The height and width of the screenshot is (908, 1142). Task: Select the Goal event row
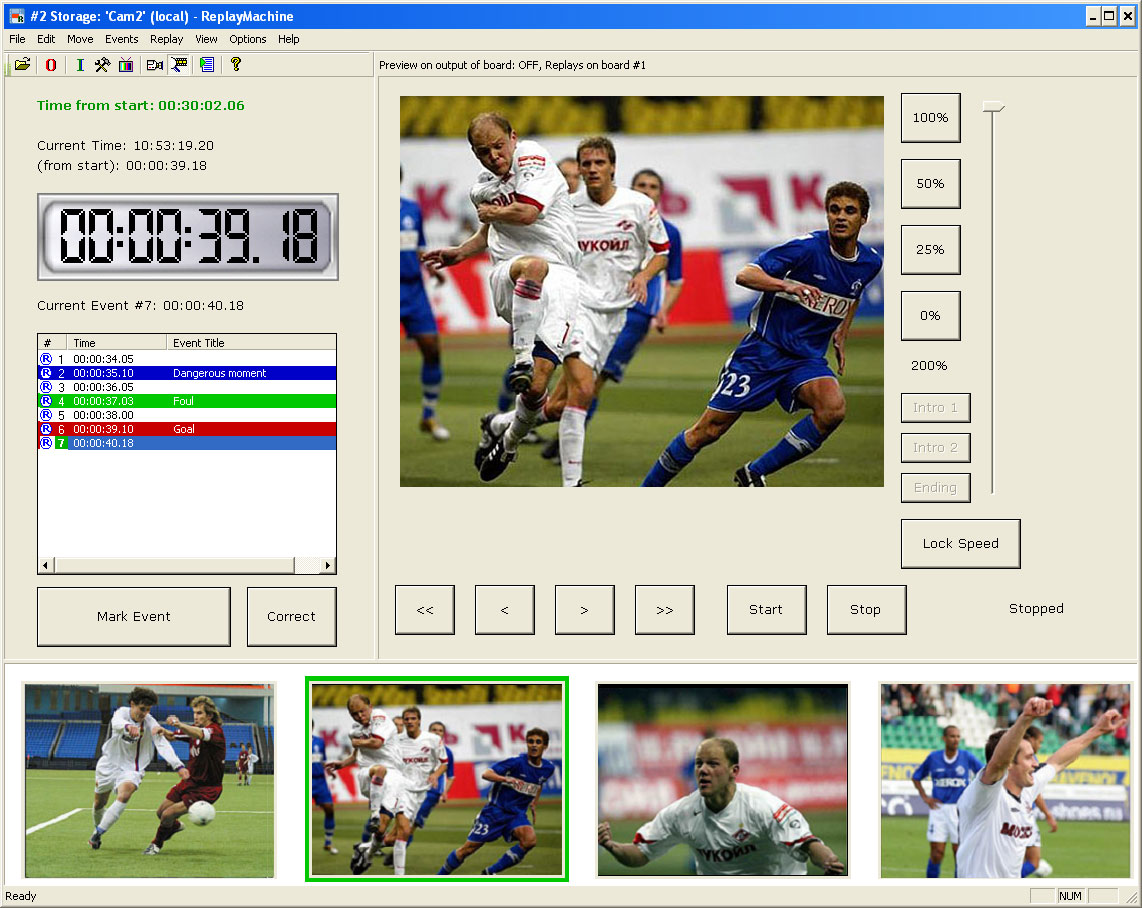coord(187,429)
